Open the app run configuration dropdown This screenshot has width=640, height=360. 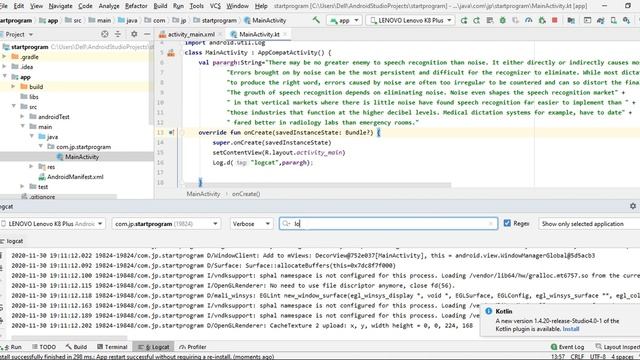coord(344,20)
